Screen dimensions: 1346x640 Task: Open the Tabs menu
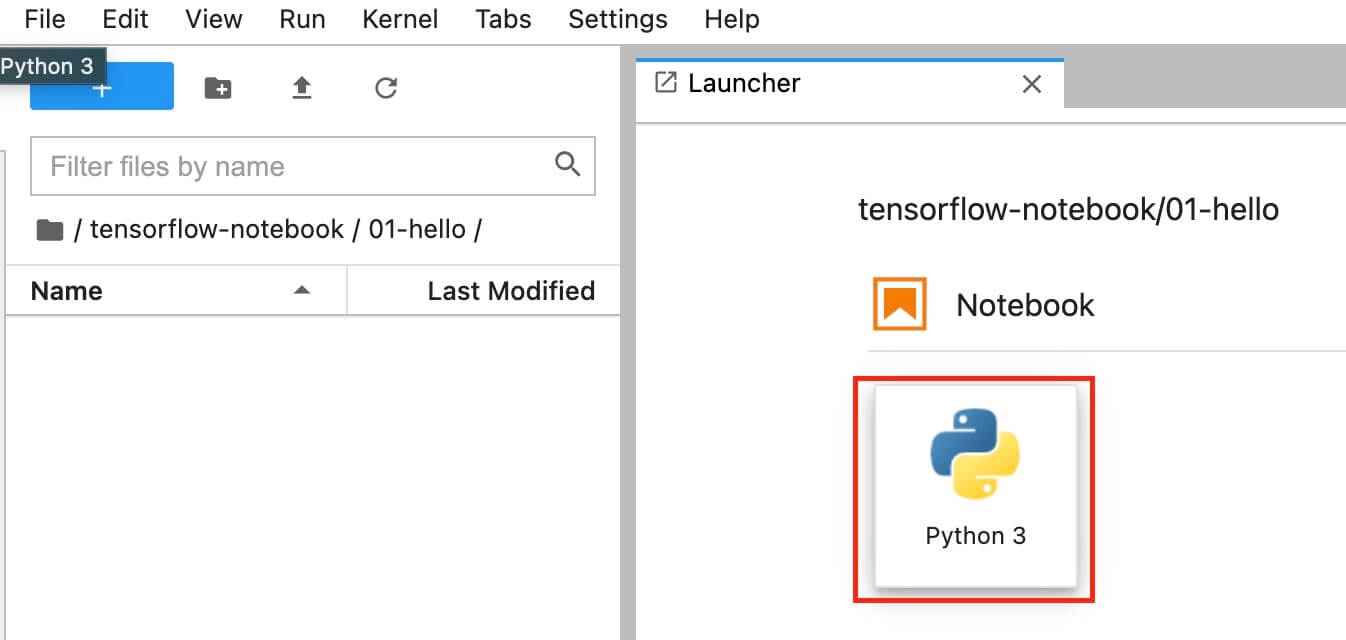coord(503,19)
